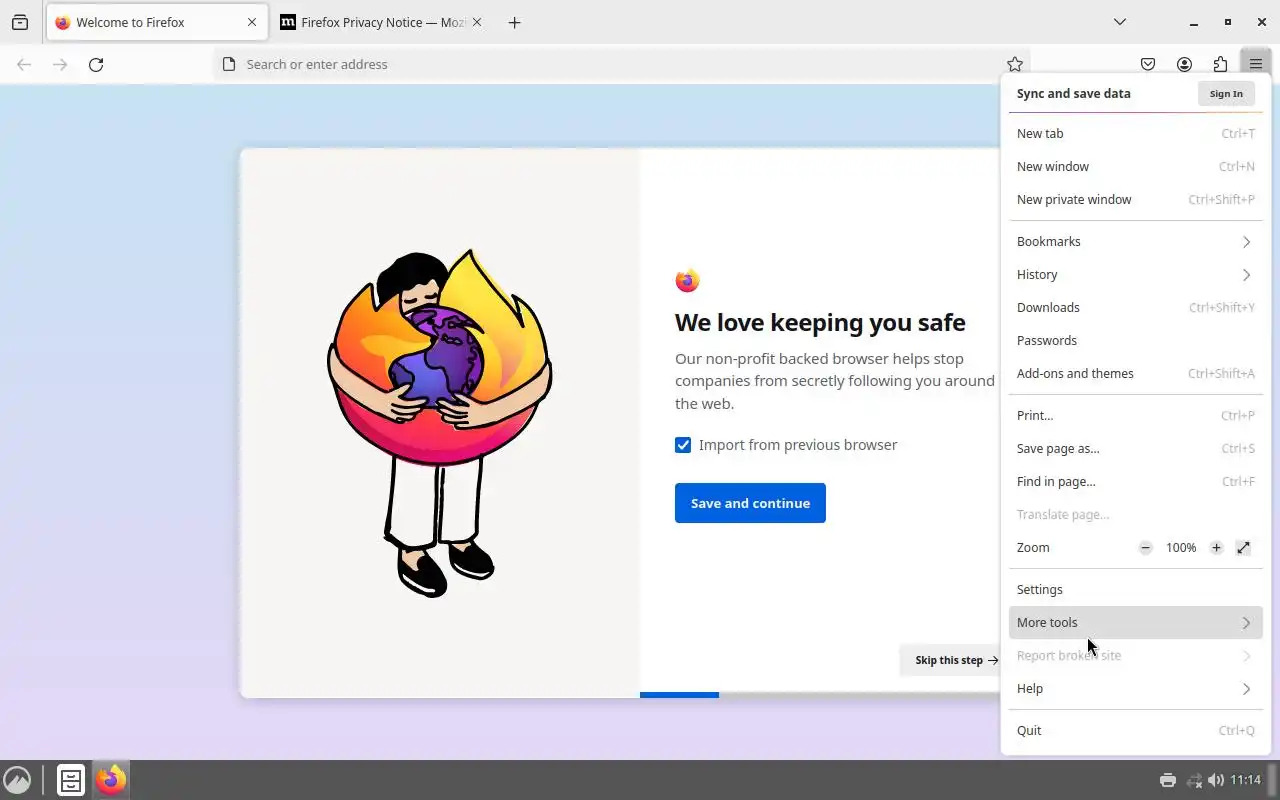
Task: Choose Find in page...
Action: [1136, 481]
